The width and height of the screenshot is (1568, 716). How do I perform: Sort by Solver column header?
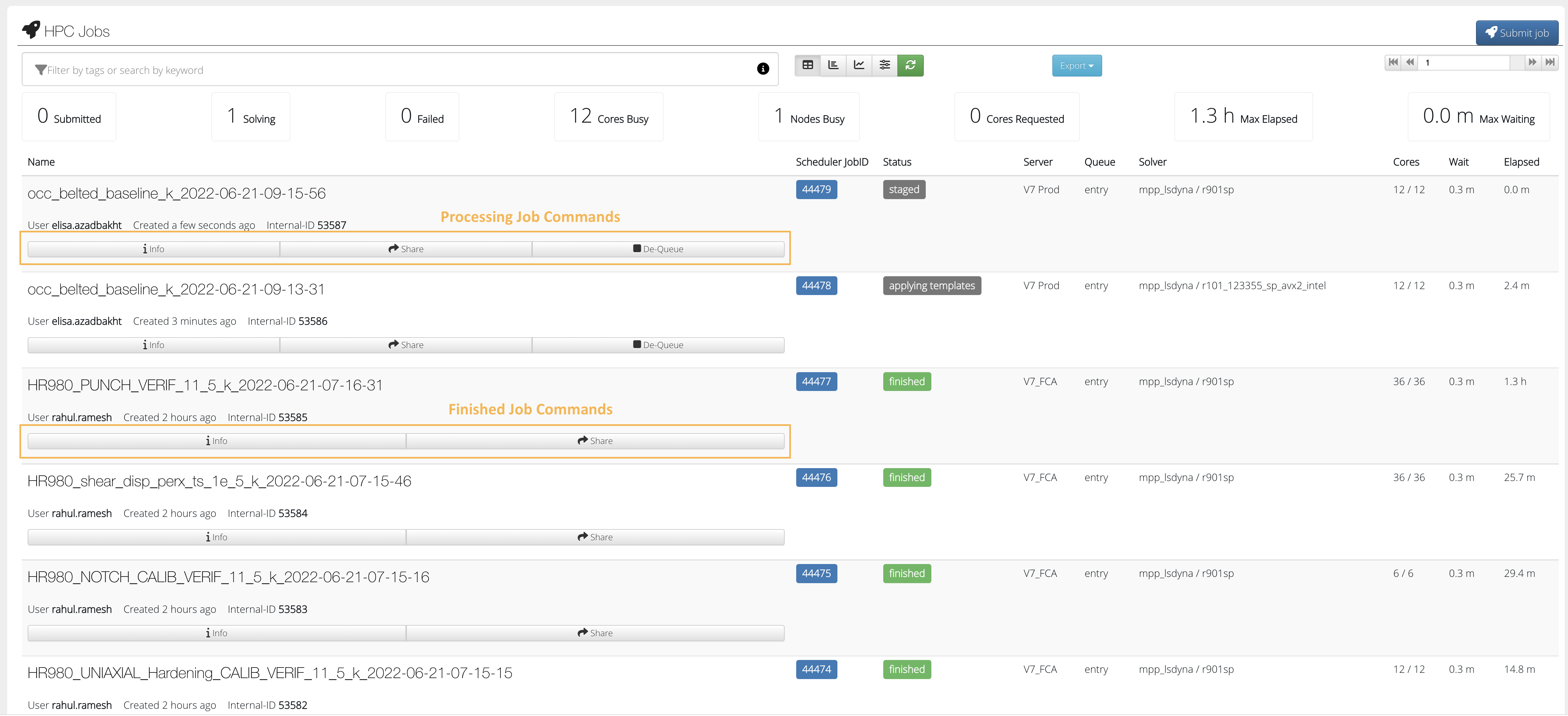(x=1152, y=162)
